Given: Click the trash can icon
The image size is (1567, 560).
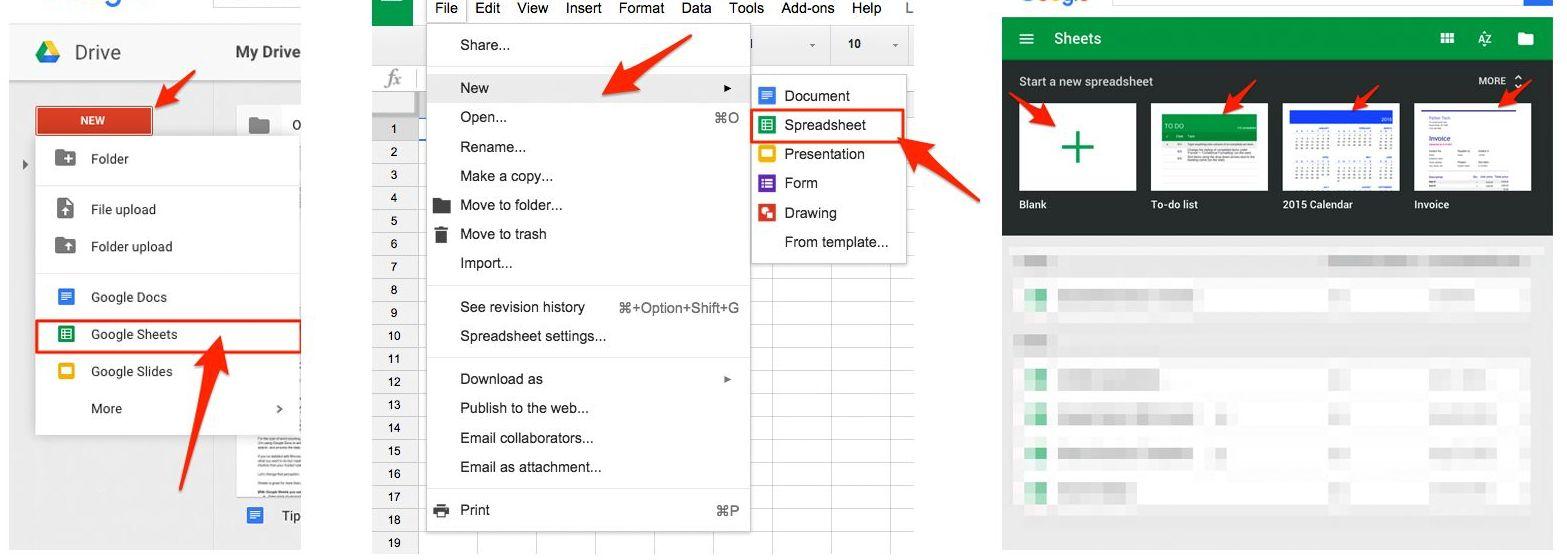Looking at the screenshot, I should pyautogui.click(x=441, y=235).
